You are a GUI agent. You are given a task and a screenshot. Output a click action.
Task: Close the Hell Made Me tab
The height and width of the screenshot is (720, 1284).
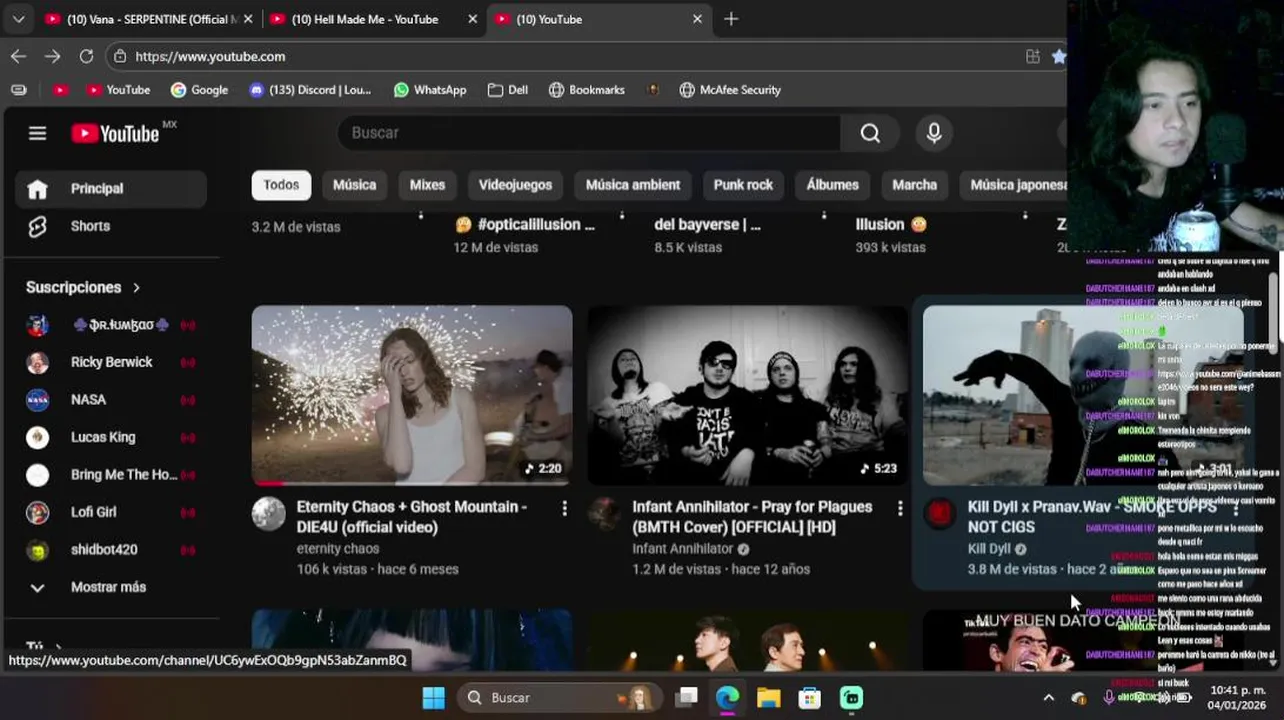tap(473, 19)
